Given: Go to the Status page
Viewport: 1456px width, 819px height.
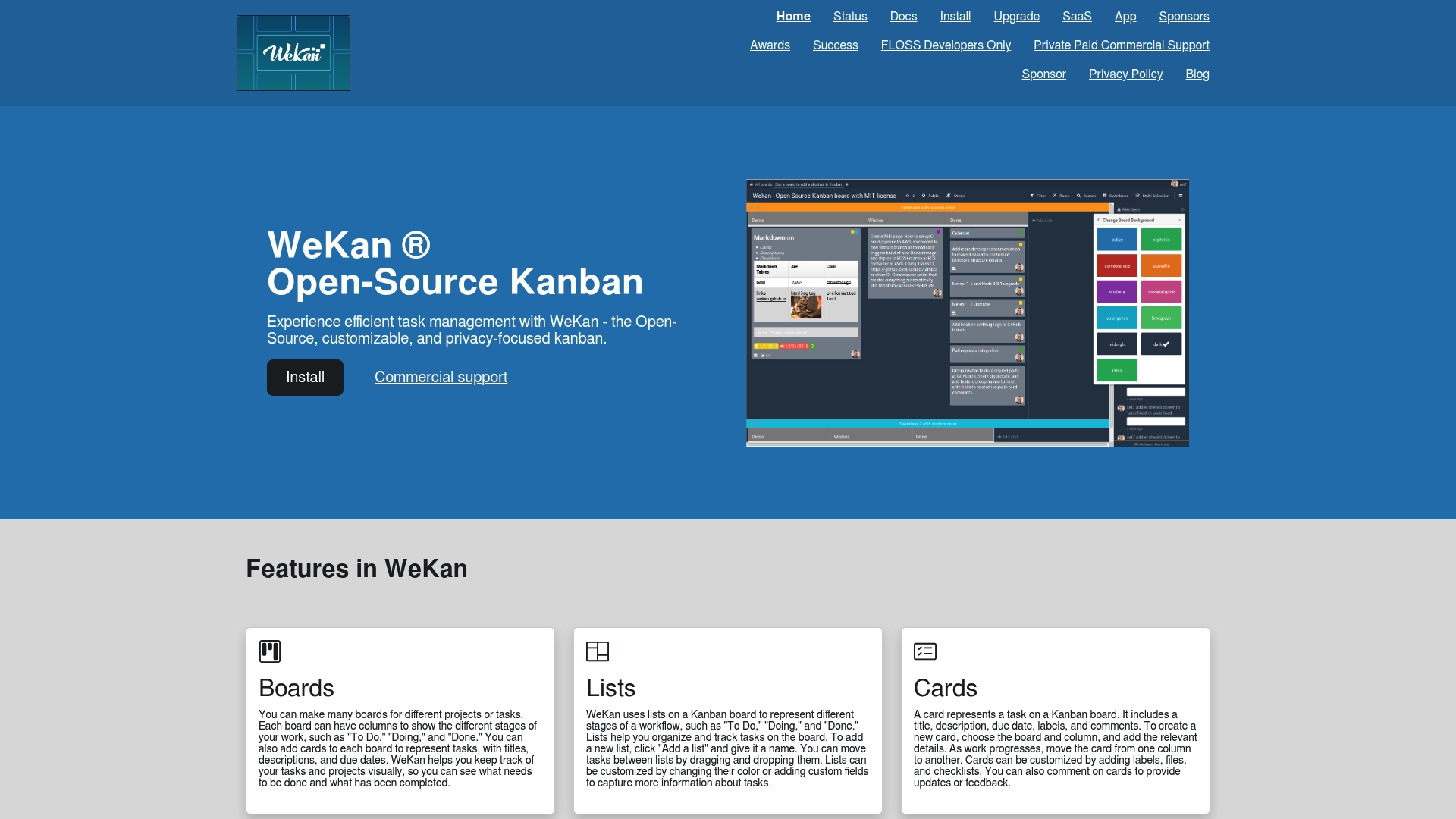Looking at the screenshot, I should 850,17.
